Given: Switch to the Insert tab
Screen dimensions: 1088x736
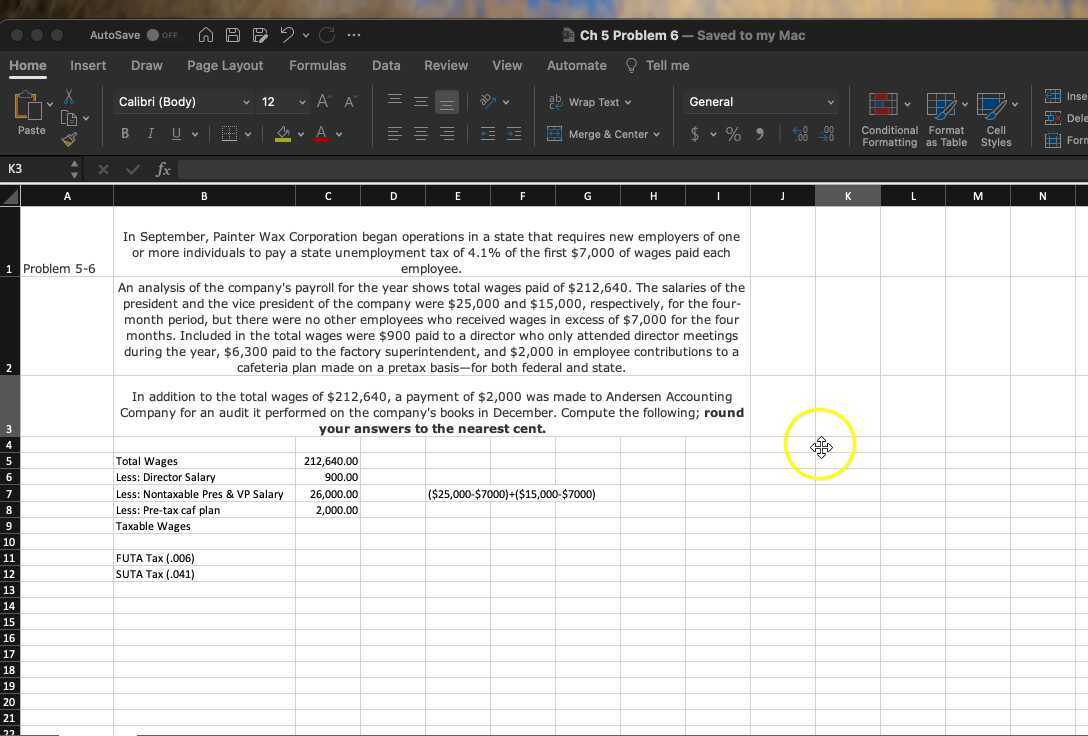Looking at the screenshot, I should point(88,65).
